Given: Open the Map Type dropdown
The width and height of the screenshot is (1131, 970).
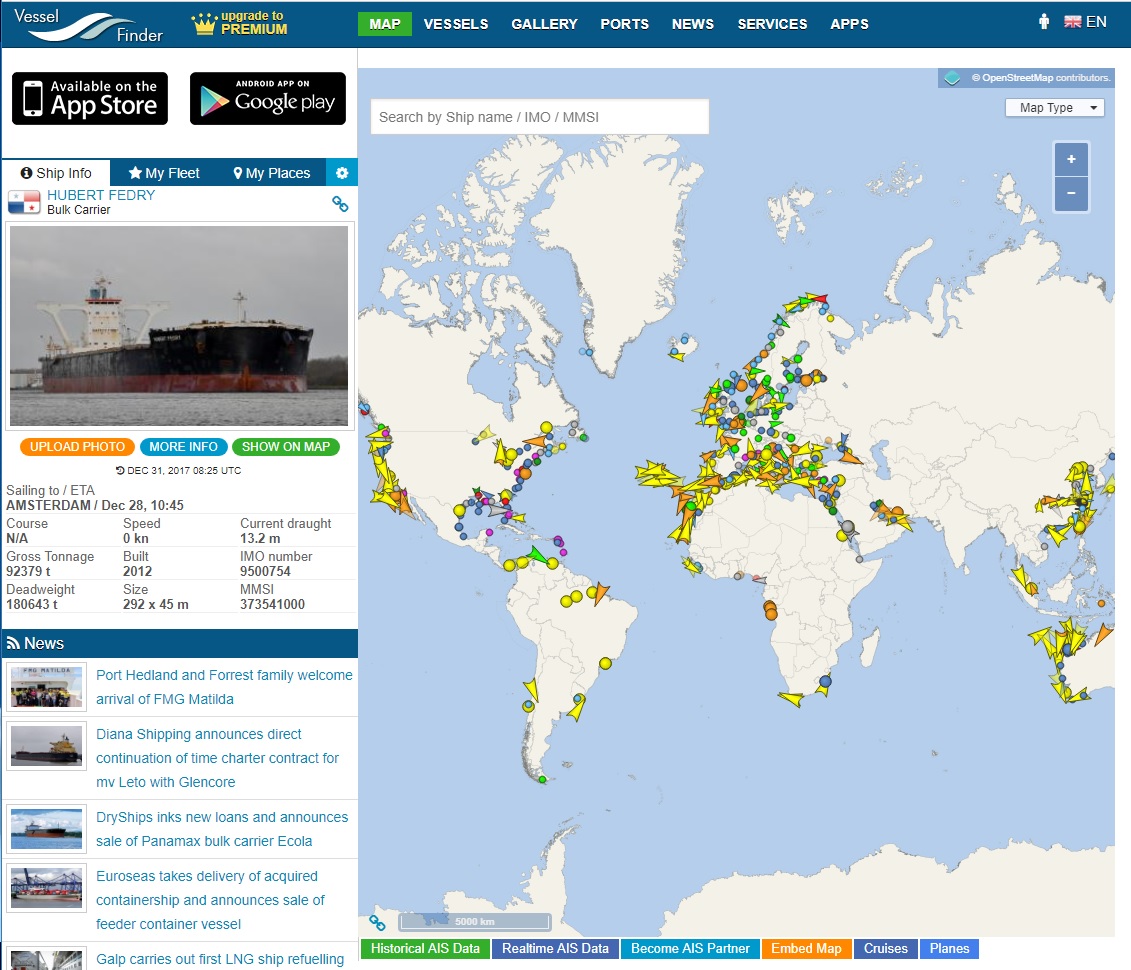Looking at the screenshot, I should [1054, 108].
